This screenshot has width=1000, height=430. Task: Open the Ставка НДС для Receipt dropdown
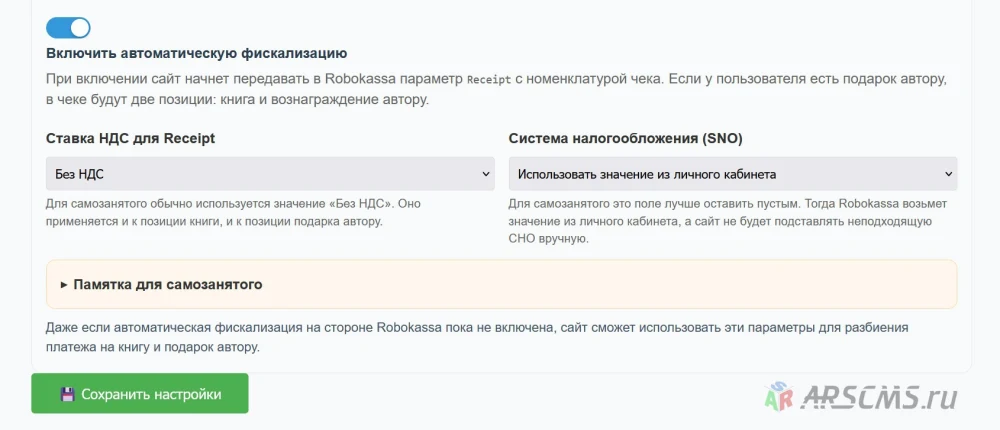[x=270, y=174]
